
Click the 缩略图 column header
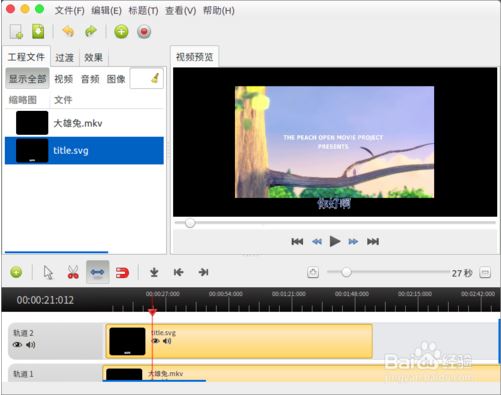[23, 100]
